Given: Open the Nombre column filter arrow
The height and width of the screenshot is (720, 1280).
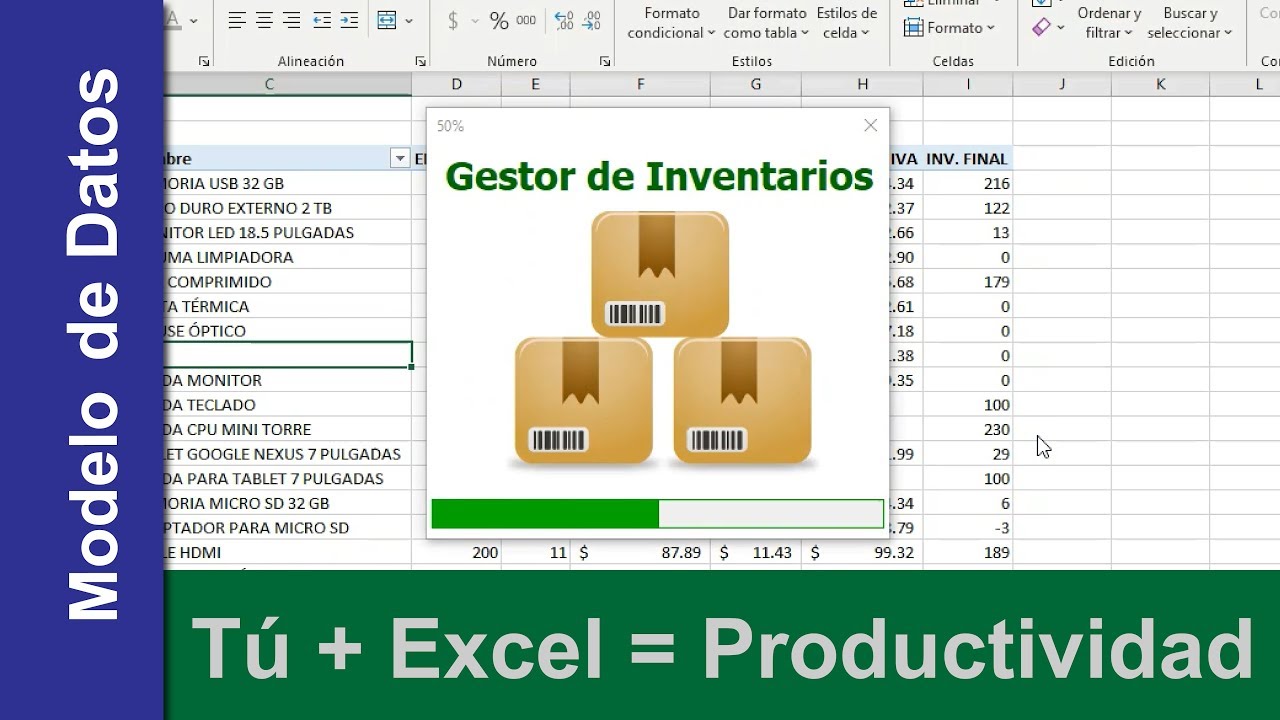Looking at the screenshot, I should coord(400,158).
